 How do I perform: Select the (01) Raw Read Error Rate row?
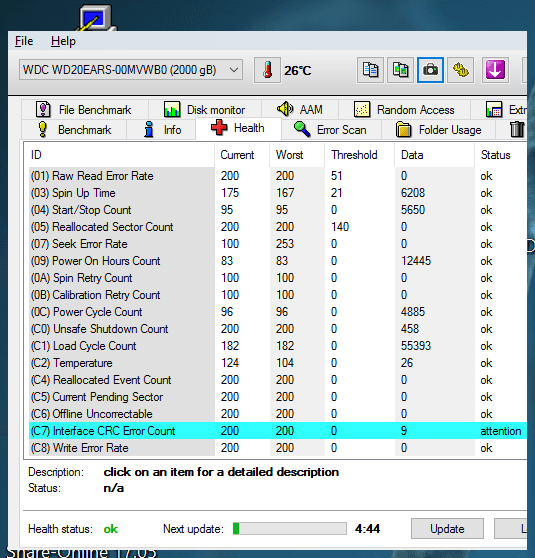coord(278,176)
